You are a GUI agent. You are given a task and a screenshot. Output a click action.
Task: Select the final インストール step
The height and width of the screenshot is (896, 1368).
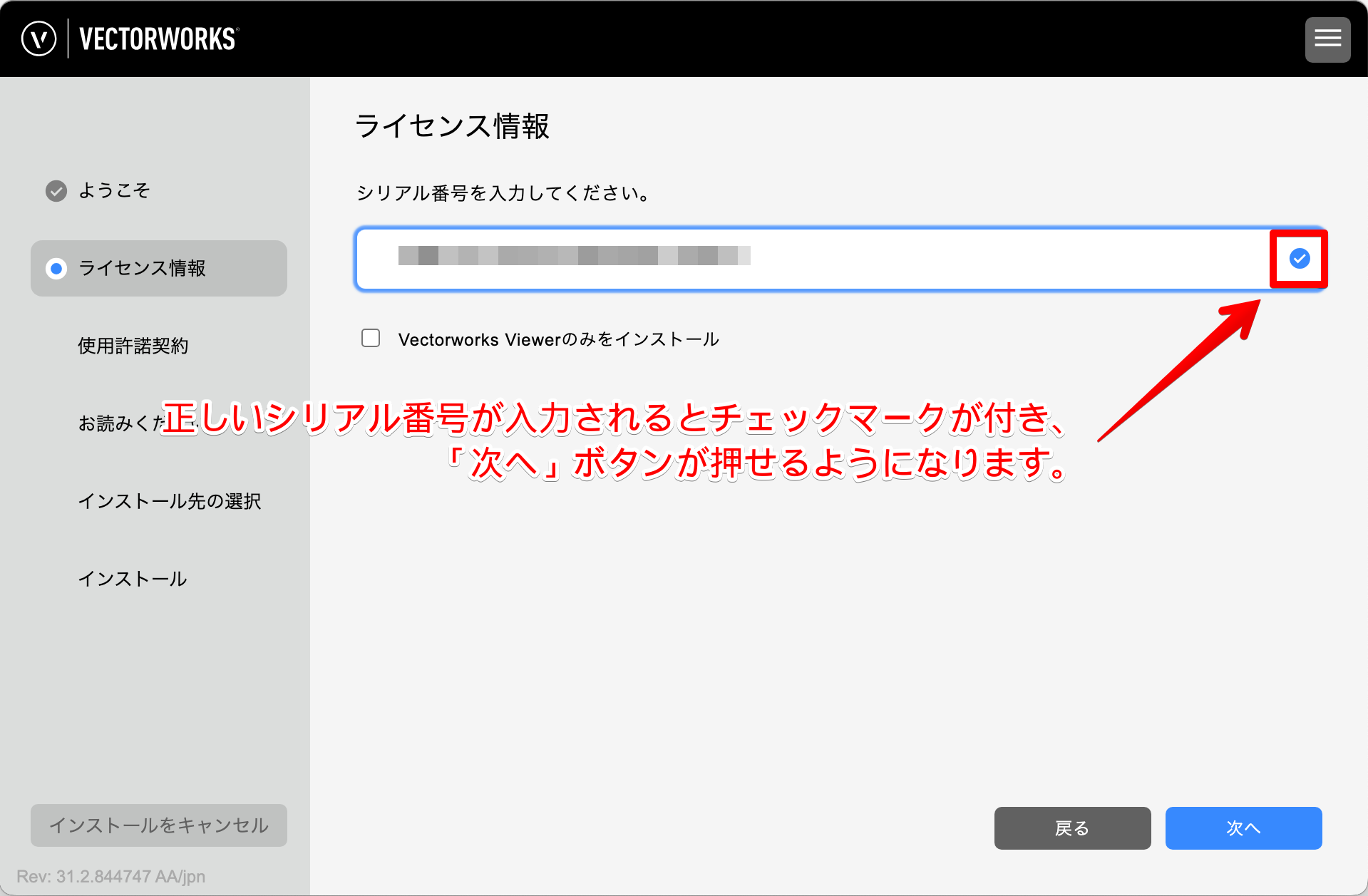[133, 579]
